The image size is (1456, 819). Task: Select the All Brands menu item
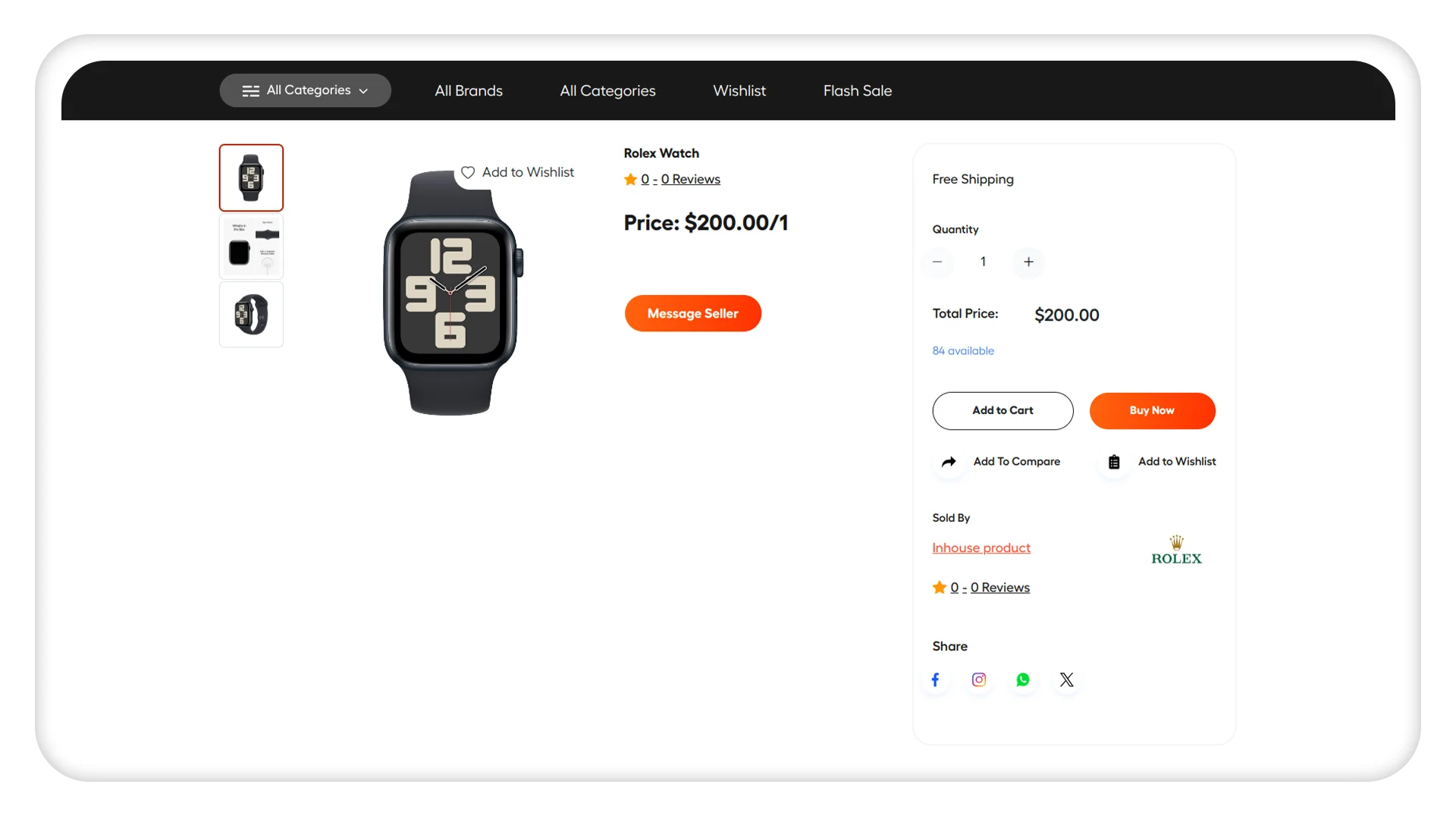(x=469, y=91)
